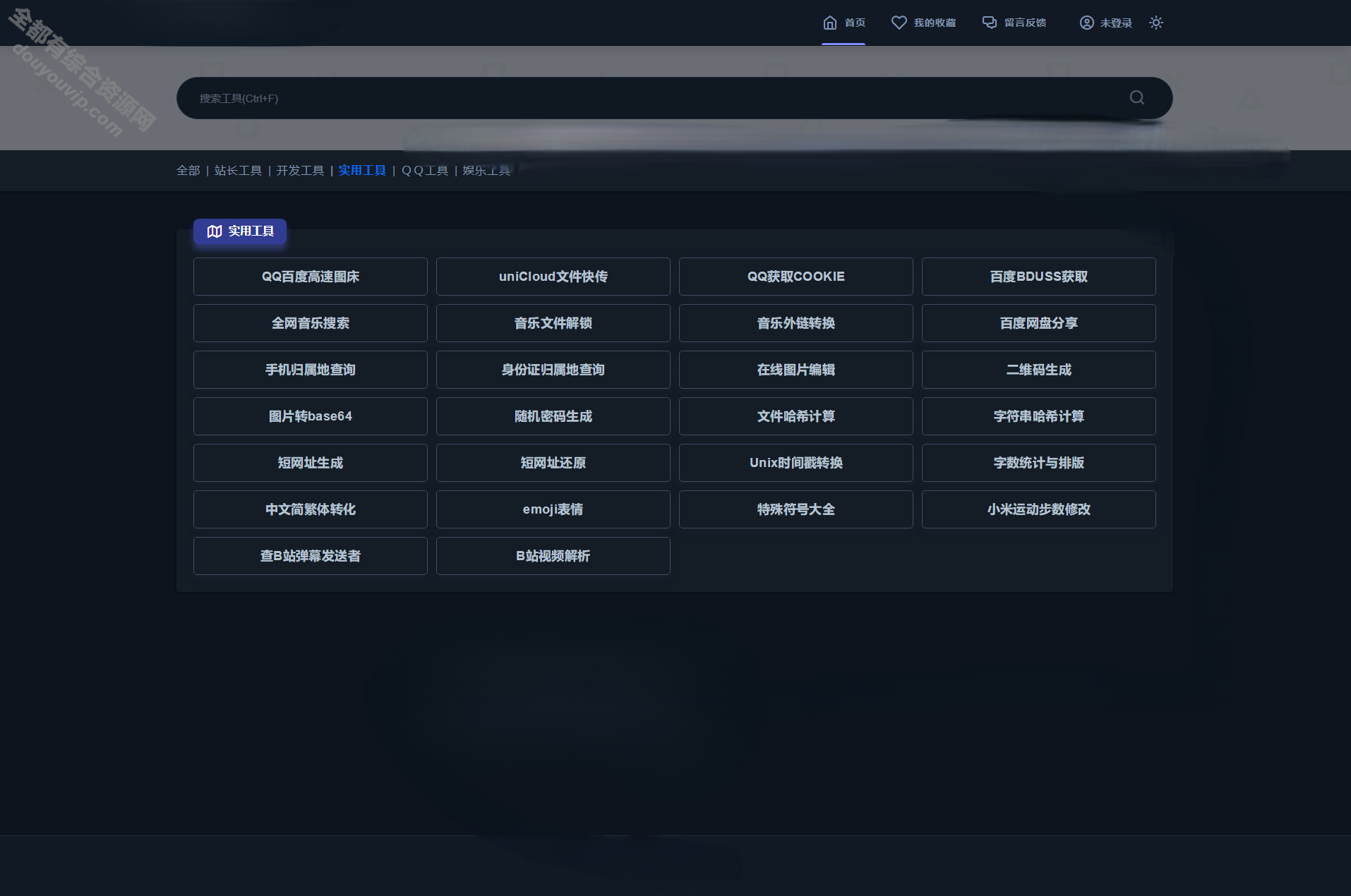This screenshot has width=1351, height=896.
Task: Open 二维码生成 tool
Action: (1039, 370)
